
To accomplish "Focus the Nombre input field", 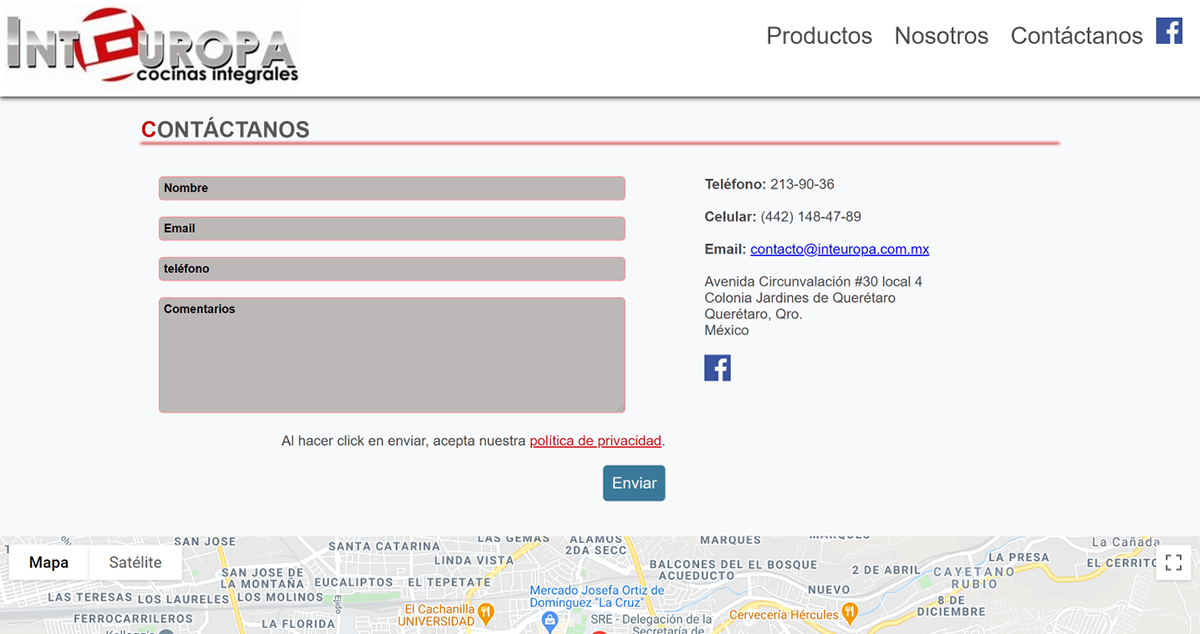I will [392, 188].
